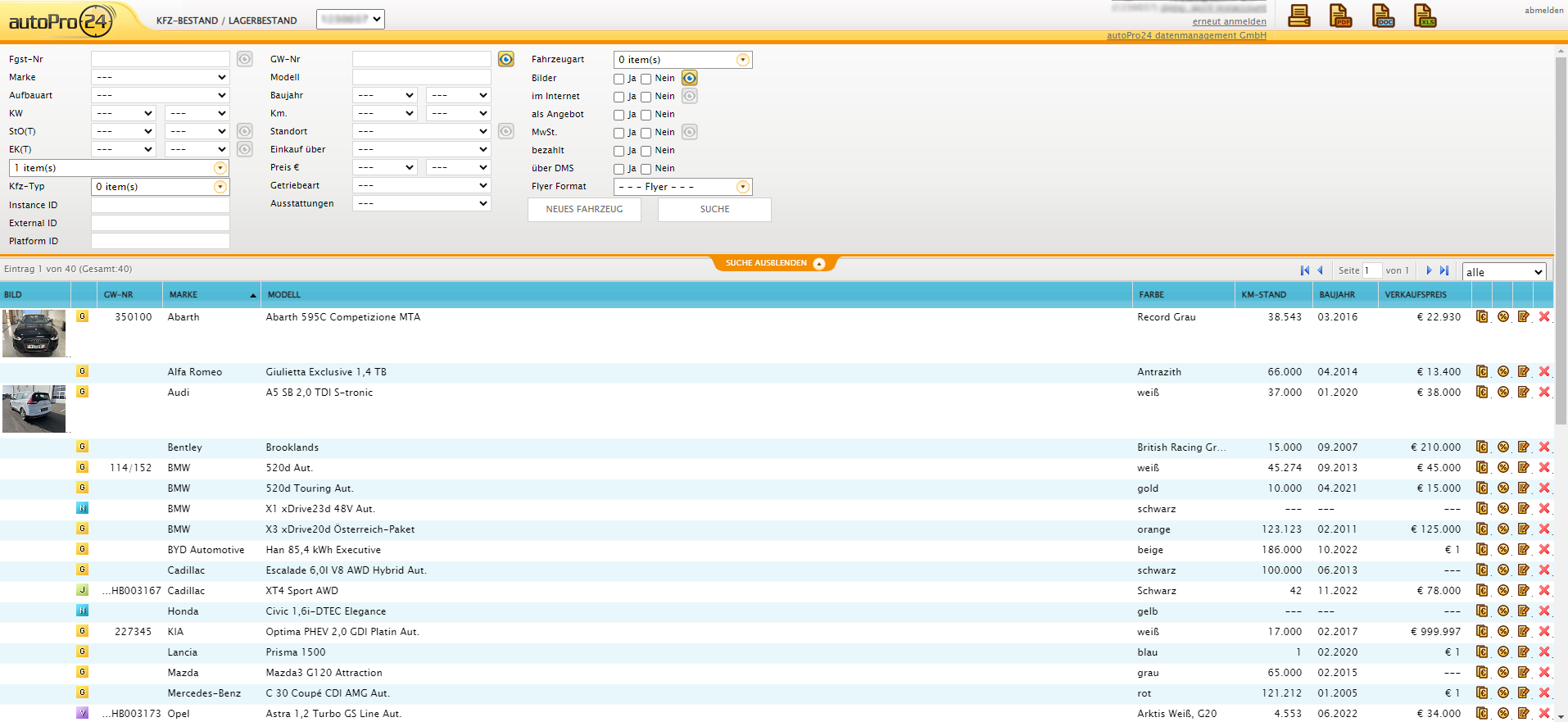Open the Einkauf über dropdown
The width and height of the screenshot is (1568, 722).
click(422, 149)
